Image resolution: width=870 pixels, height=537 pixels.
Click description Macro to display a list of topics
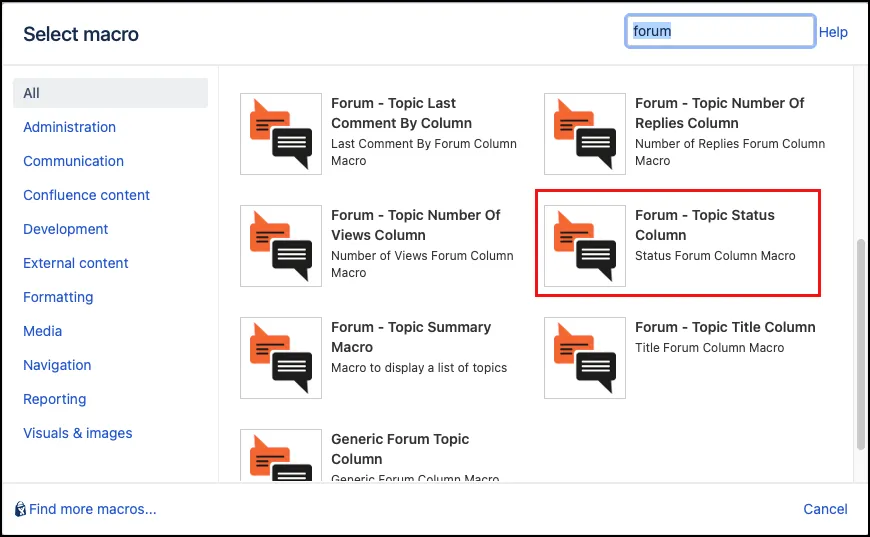click(419, 368)
